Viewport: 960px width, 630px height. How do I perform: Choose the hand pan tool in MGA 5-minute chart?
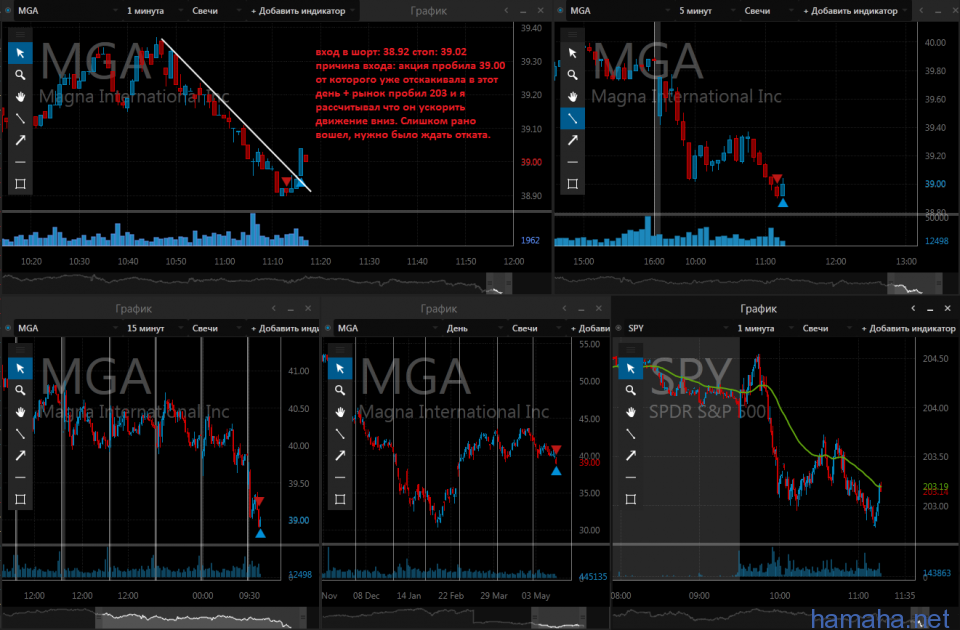[x=572, y=97]
